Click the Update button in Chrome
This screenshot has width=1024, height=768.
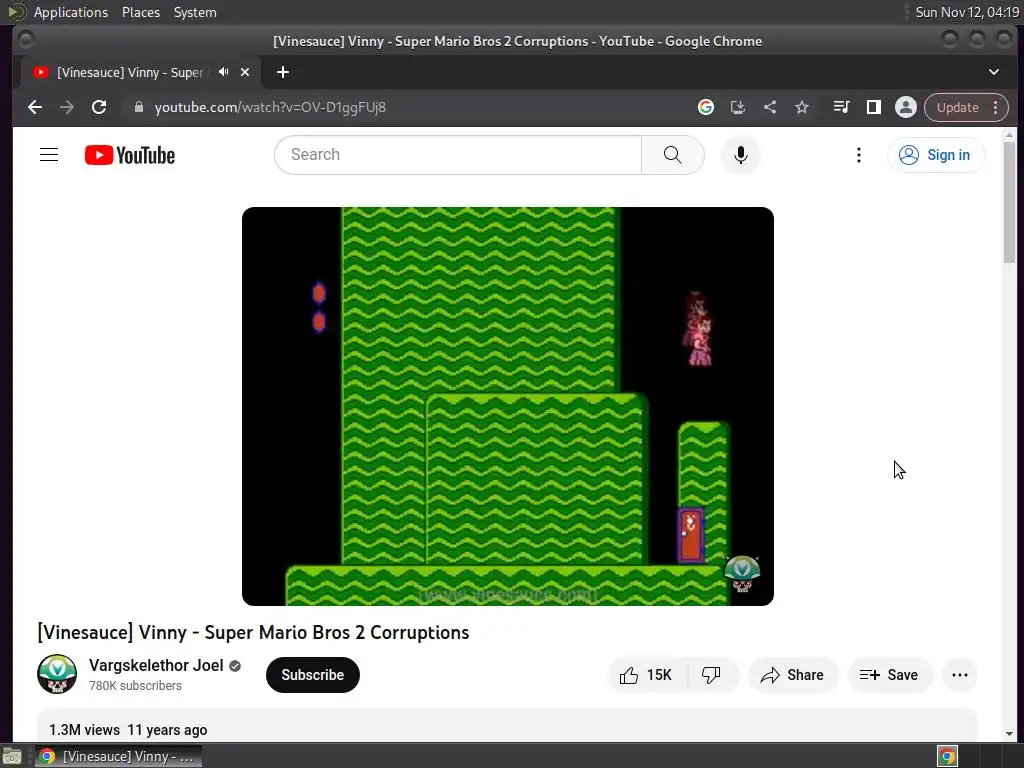[x=957, y=107]
